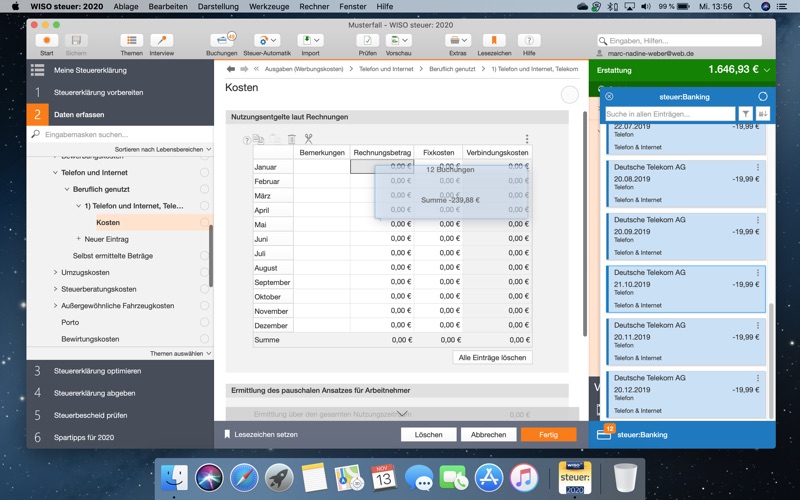Close the steuer:Banking panel with X icon
Screen dimensions: 800x500
coord(609,96)
